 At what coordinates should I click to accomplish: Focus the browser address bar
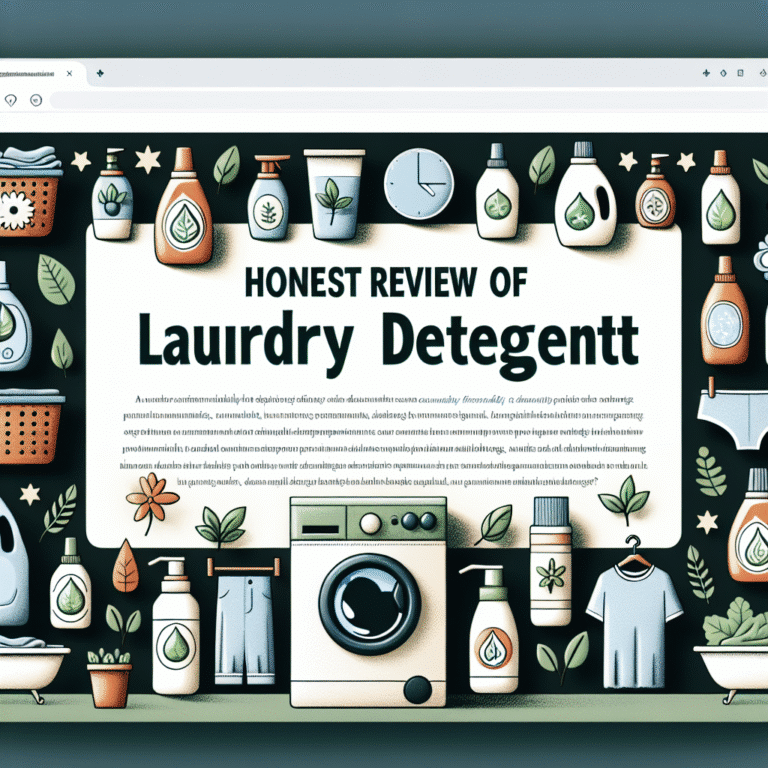pos(408,101)
